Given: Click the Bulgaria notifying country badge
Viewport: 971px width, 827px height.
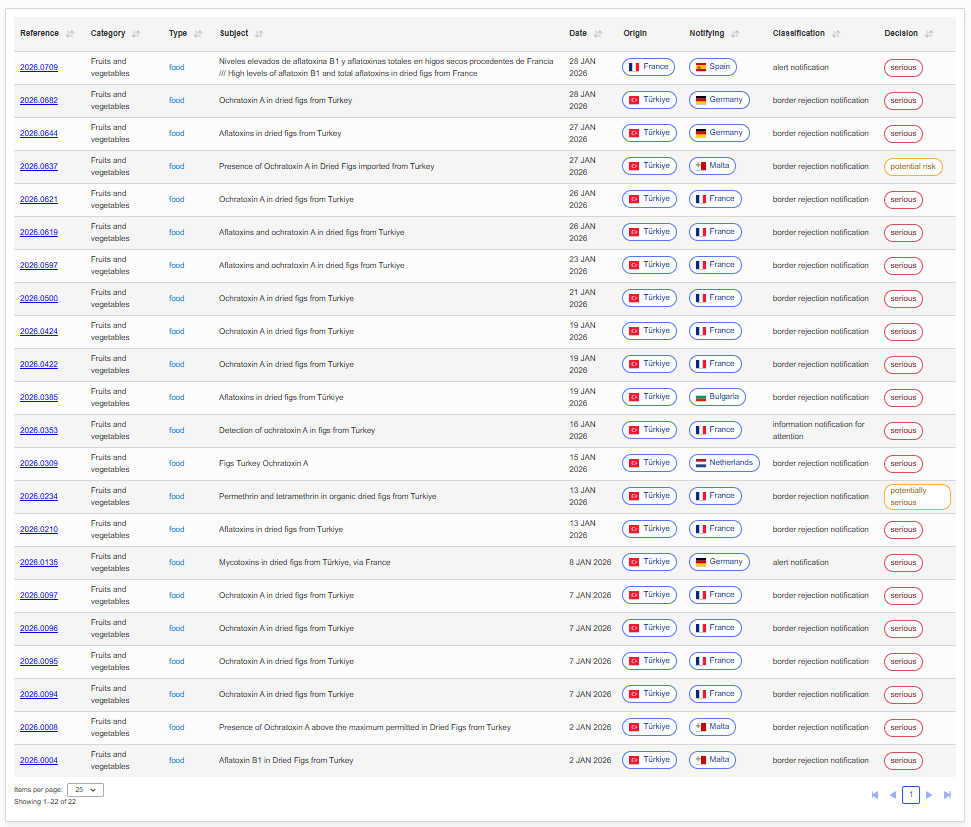Looking at the screenshot, I should coord(717,397).
